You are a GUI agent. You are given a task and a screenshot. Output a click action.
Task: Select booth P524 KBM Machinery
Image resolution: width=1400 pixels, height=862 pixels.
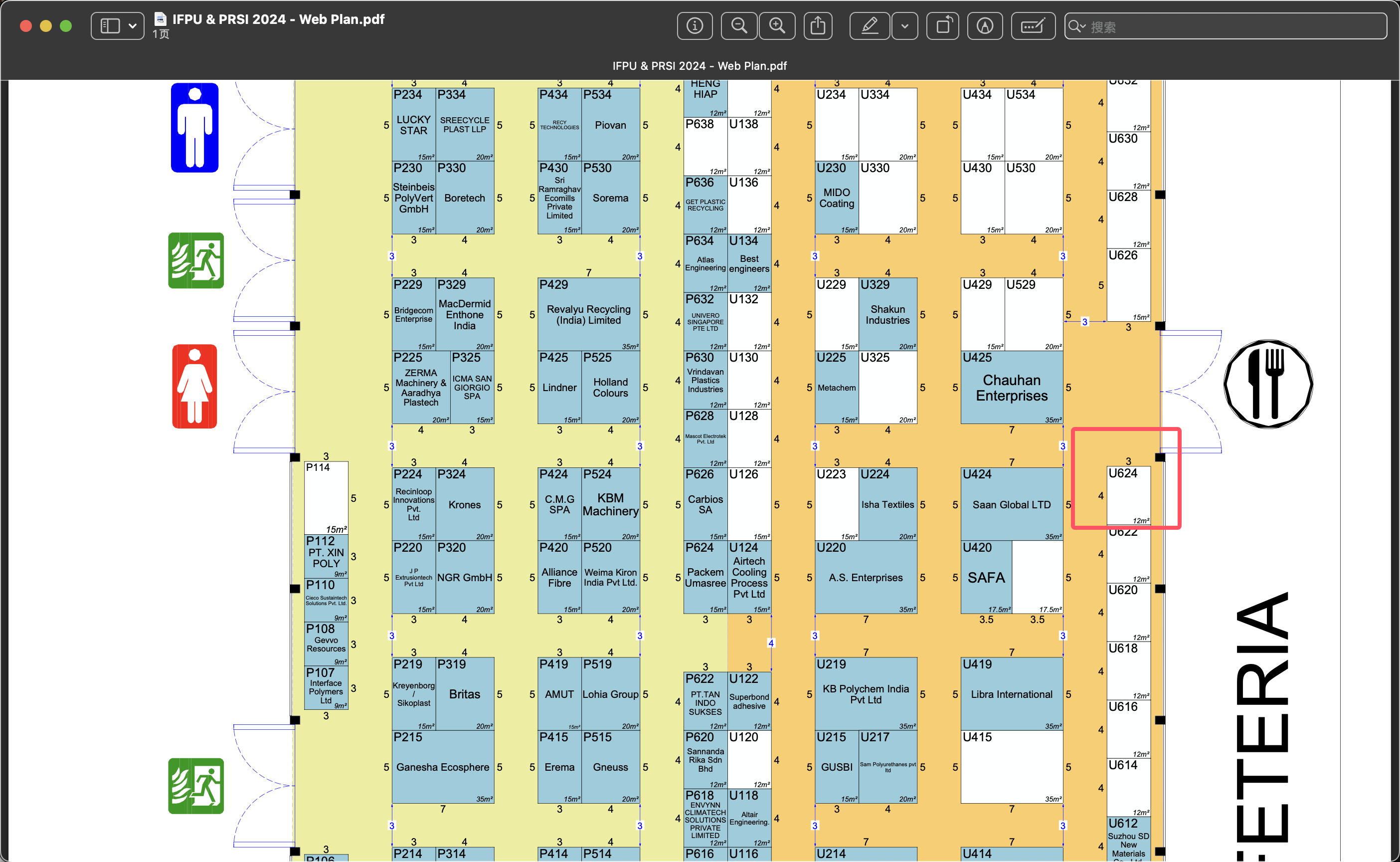[x=611, y=504]
